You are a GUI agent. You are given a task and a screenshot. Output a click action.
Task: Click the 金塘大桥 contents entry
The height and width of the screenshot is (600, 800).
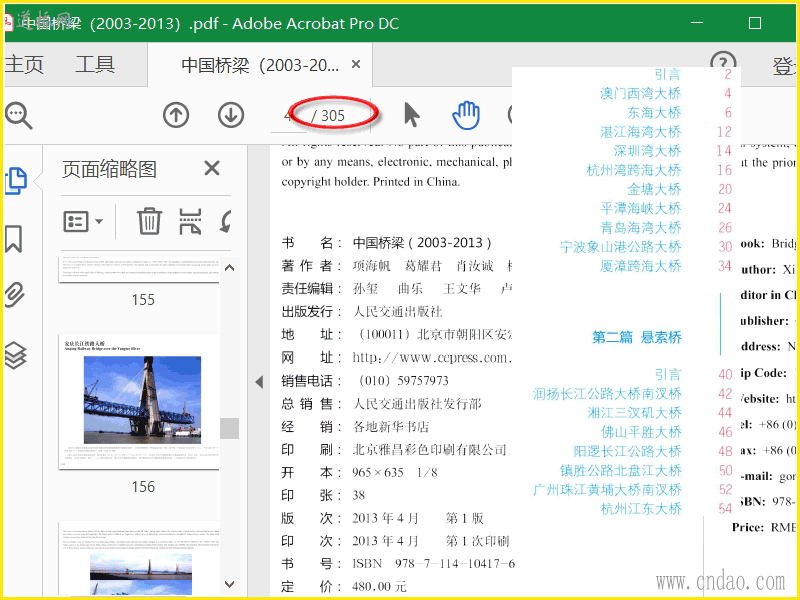(654, 189)
